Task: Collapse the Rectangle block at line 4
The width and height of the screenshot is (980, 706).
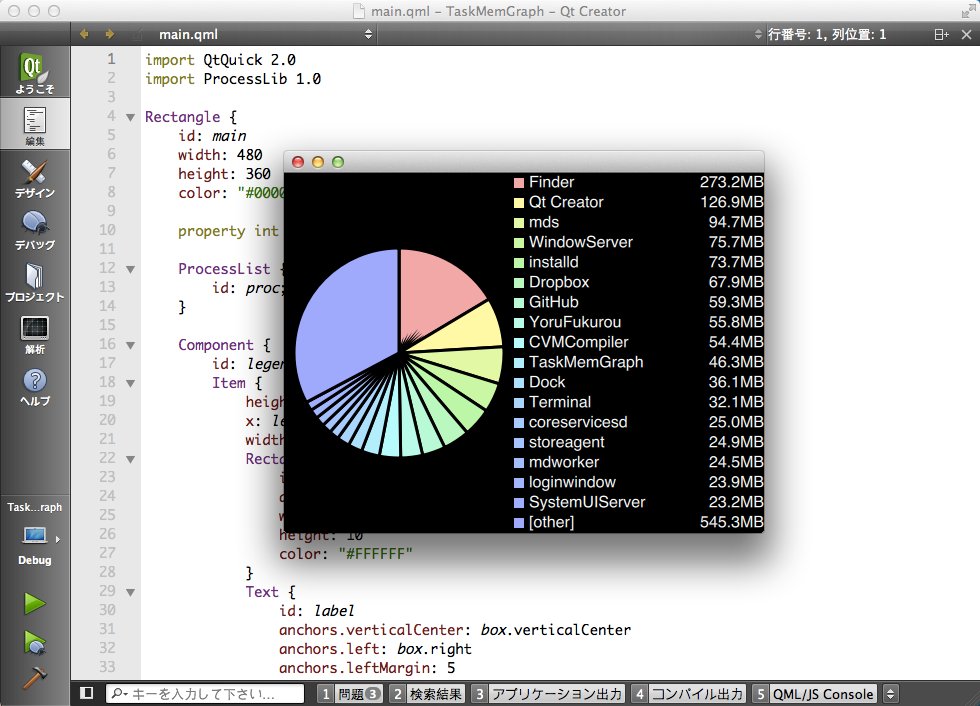Action: [130, 117]
